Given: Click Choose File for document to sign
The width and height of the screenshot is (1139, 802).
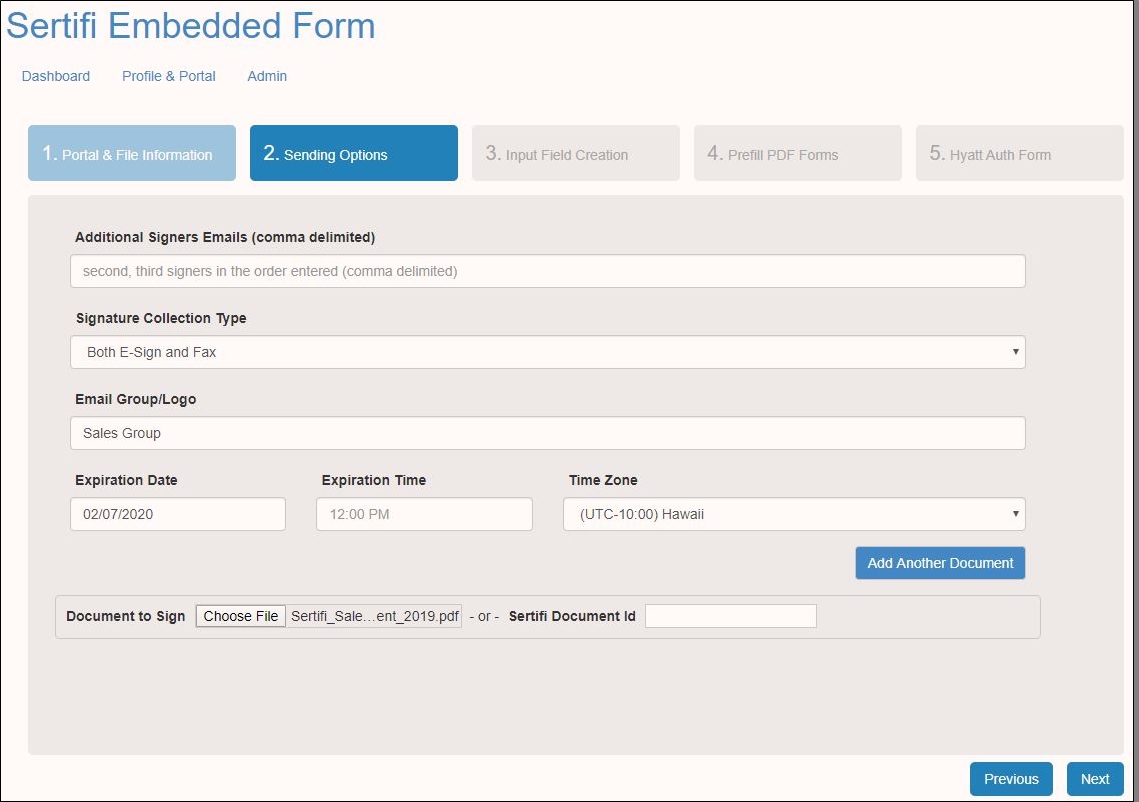Looking at the screenshot, I should click(x=240, y=616).
